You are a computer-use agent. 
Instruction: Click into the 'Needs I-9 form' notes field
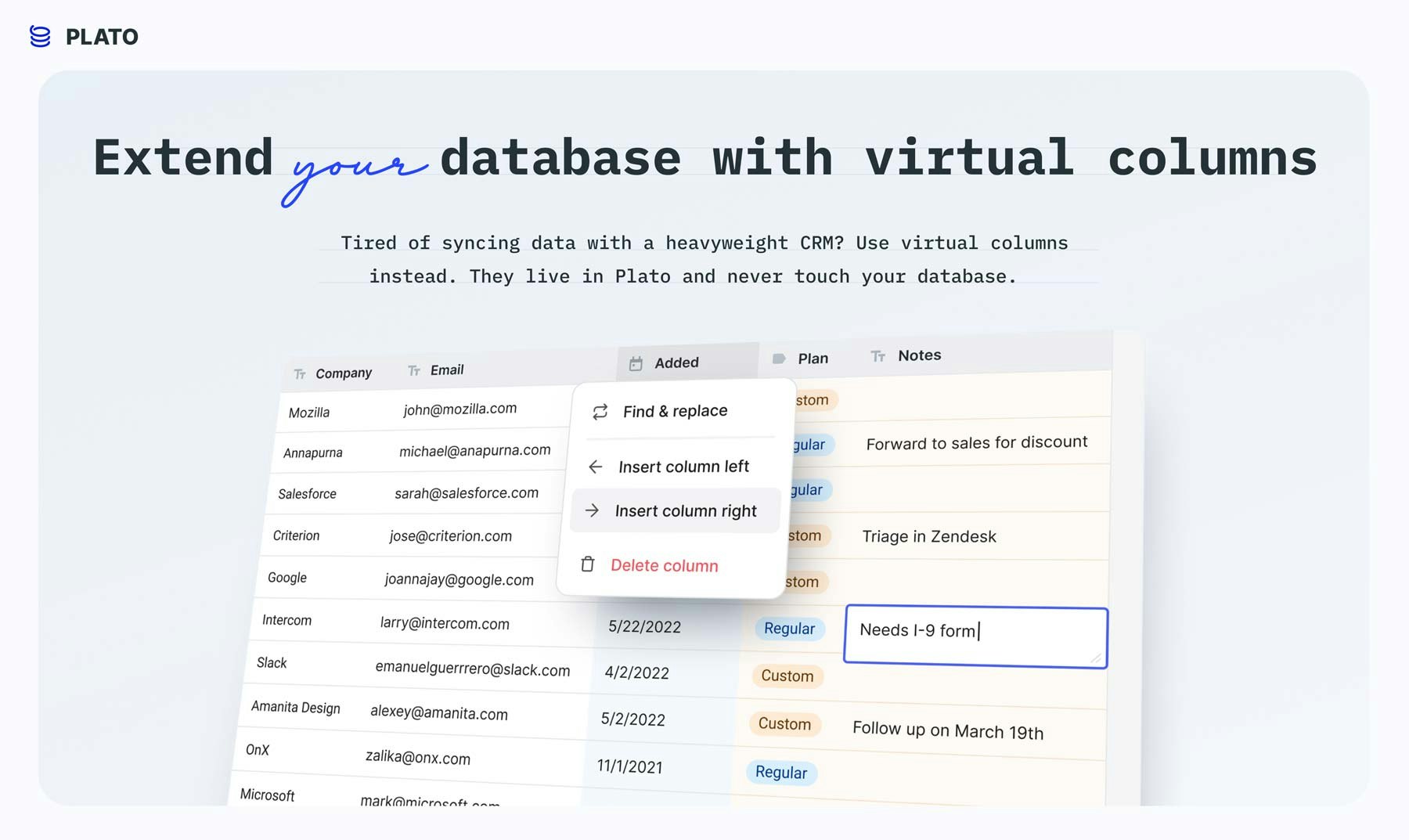tap(975, 636)
